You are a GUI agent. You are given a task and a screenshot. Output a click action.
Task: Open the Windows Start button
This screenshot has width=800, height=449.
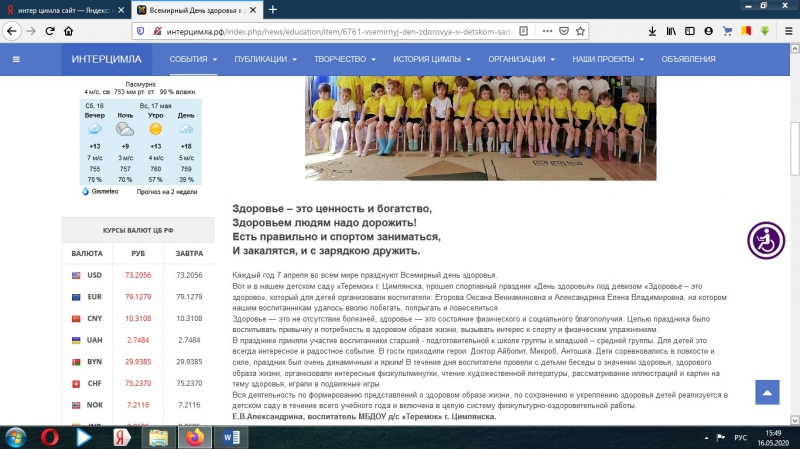click(15, 437)
